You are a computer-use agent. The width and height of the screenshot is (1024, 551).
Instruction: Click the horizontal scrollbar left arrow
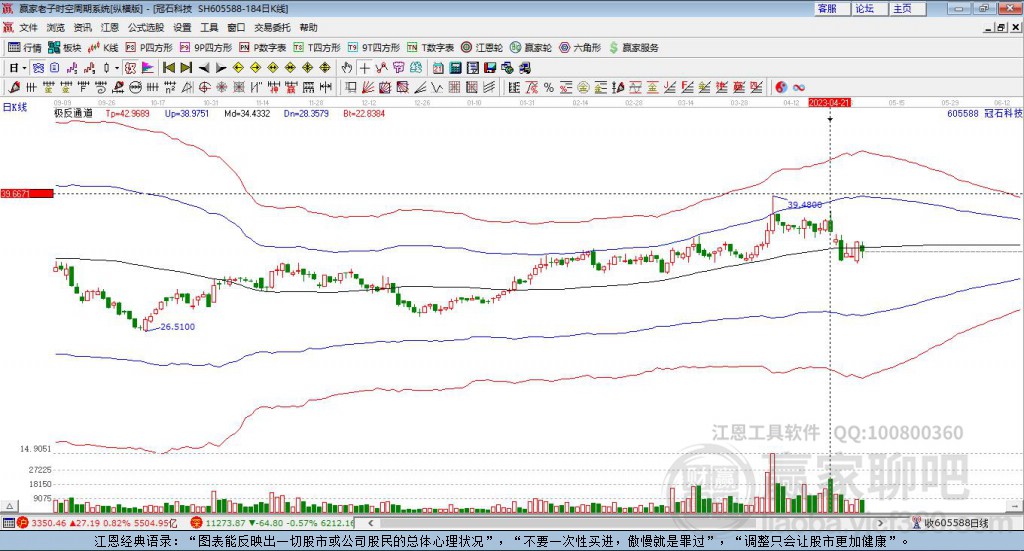370,523
